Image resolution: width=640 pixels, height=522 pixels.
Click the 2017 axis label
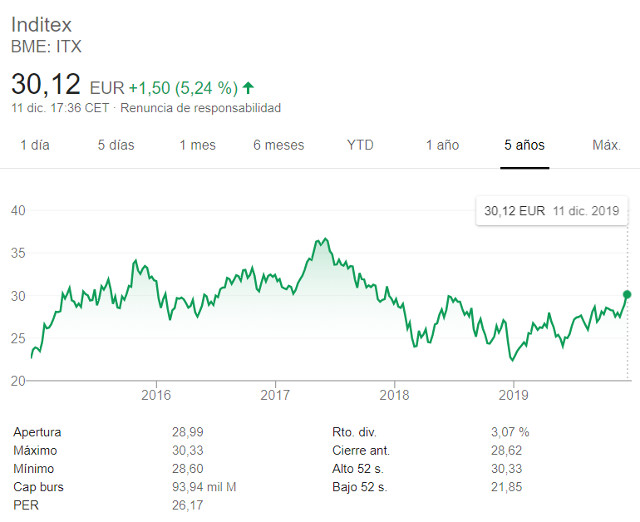[x=275, y=395]
